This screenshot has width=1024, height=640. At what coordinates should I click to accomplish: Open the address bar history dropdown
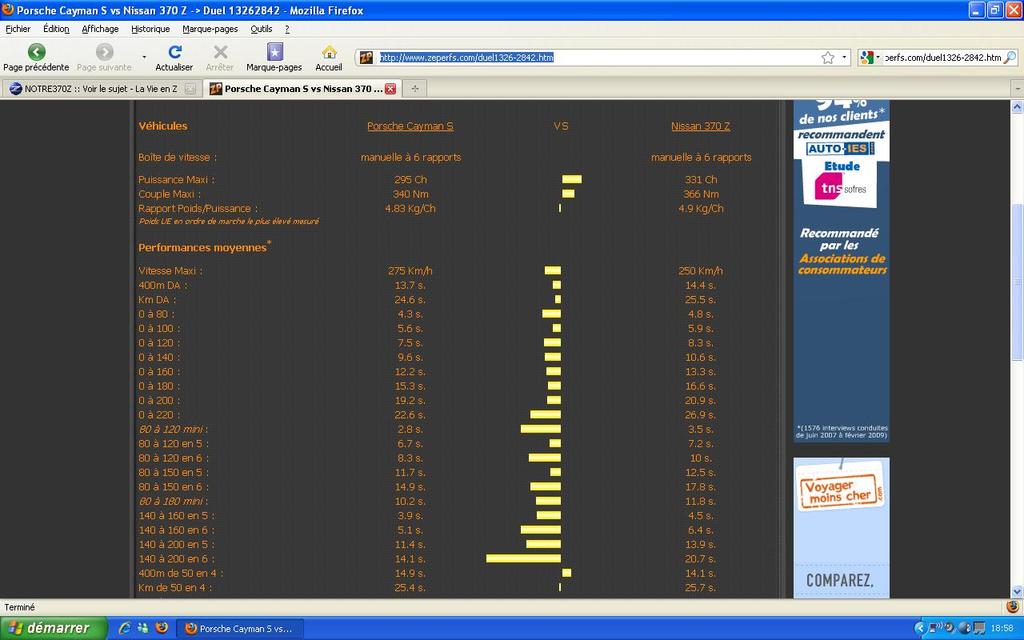click(x=844, y=58)
